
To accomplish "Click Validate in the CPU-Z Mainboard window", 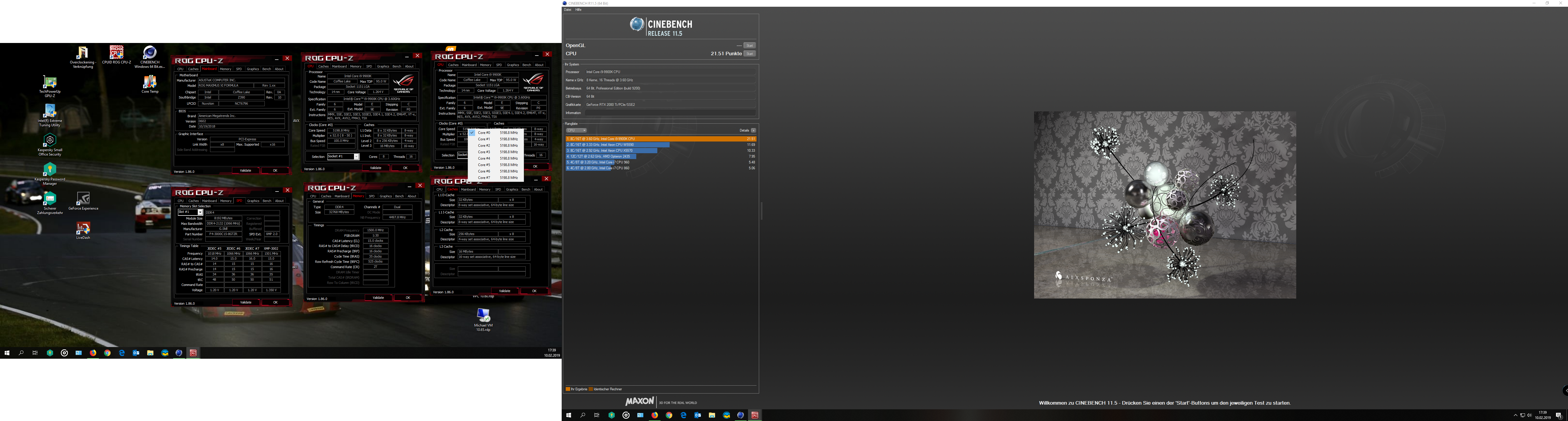I will click(245, 170).
